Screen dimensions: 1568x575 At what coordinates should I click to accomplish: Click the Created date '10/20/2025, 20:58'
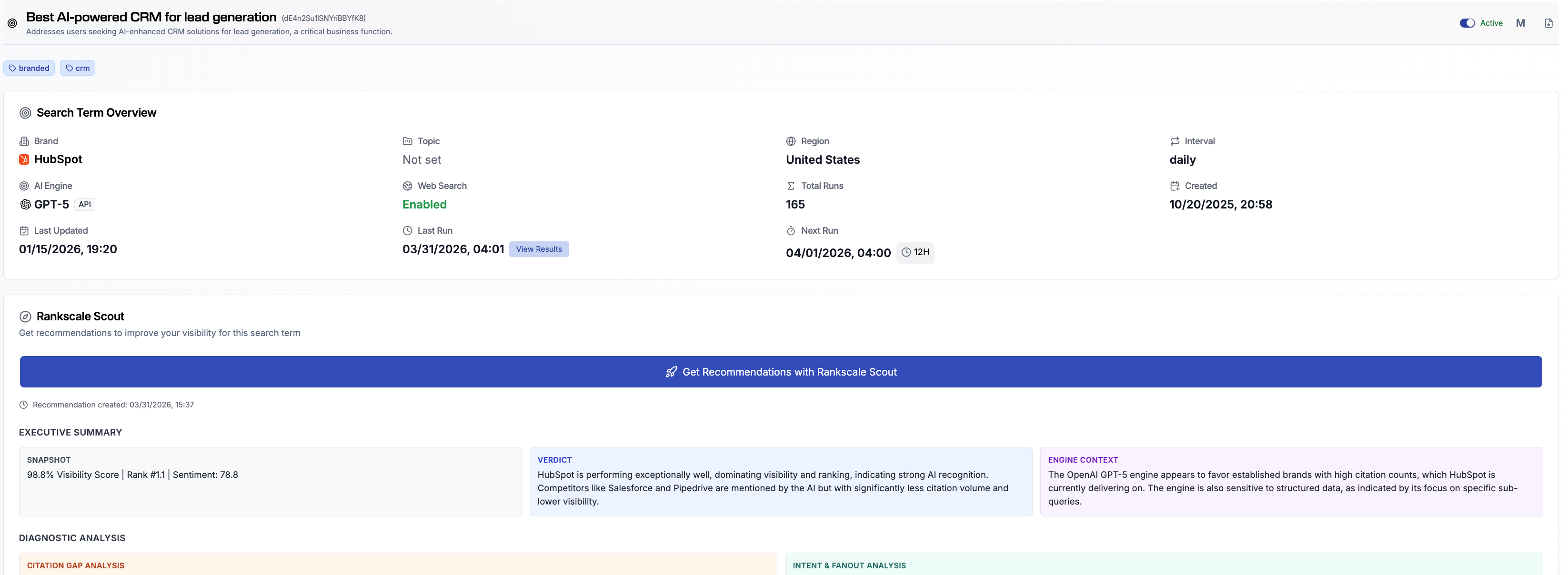tap(1220, 205)
